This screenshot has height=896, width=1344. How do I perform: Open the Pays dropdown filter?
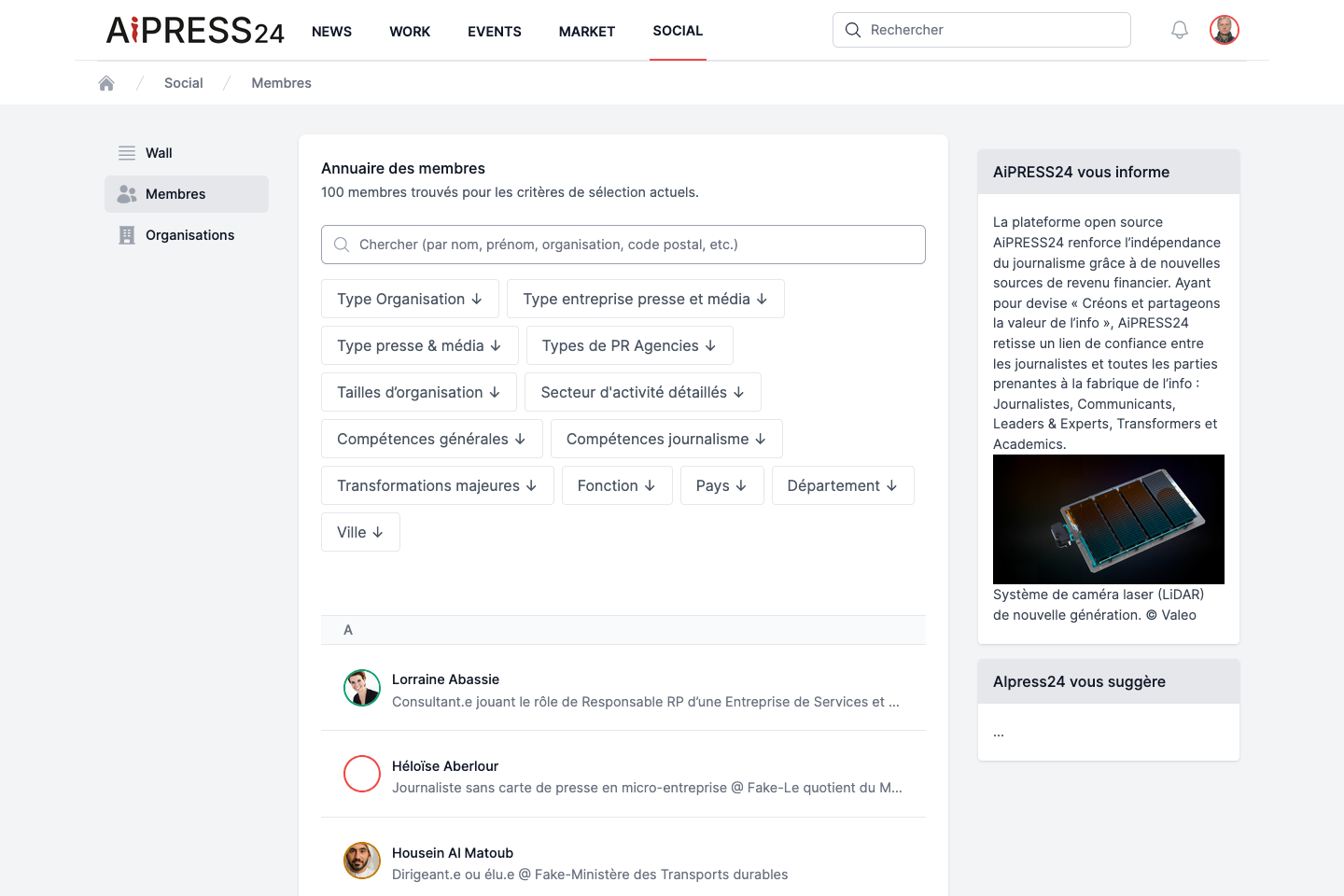click(x=721, y=485)
